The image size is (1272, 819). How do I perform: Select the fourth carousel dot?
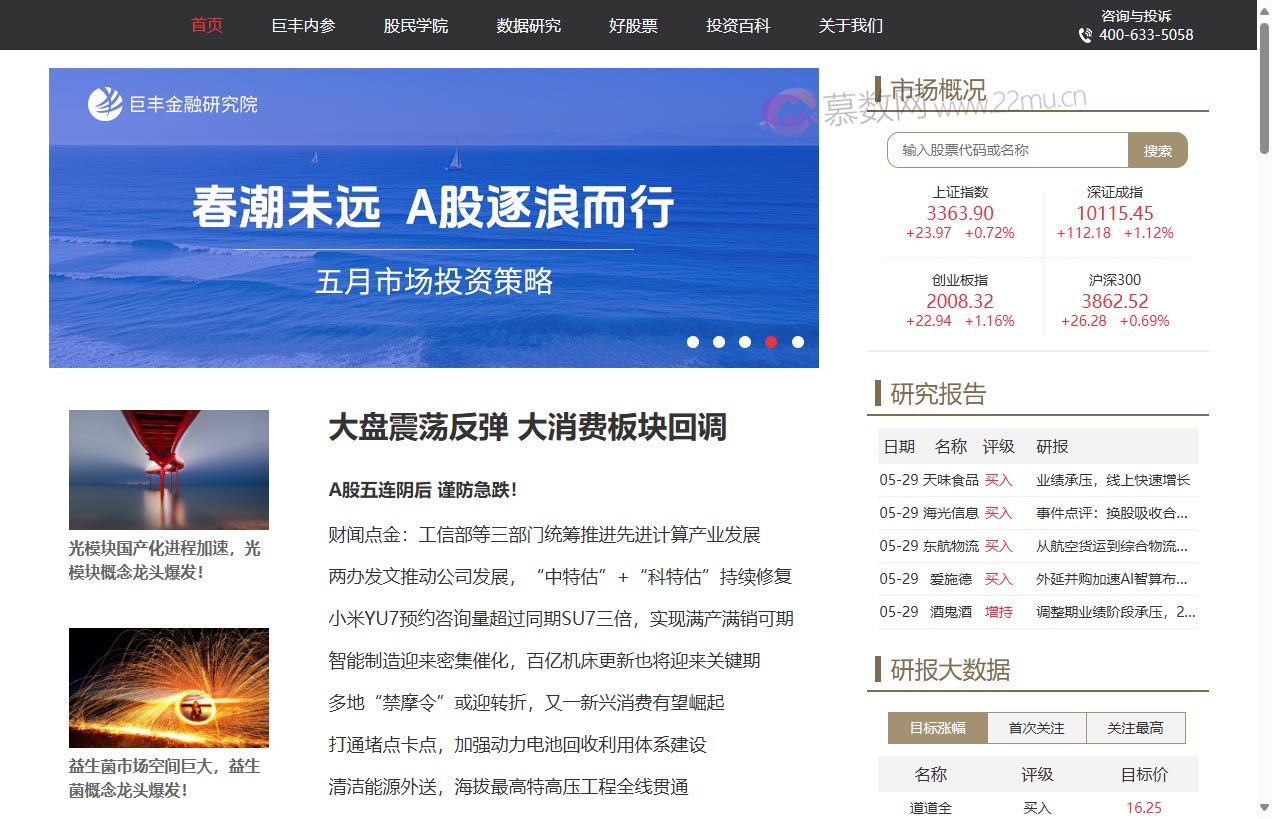pyautogui.click(x=771, y=342)
